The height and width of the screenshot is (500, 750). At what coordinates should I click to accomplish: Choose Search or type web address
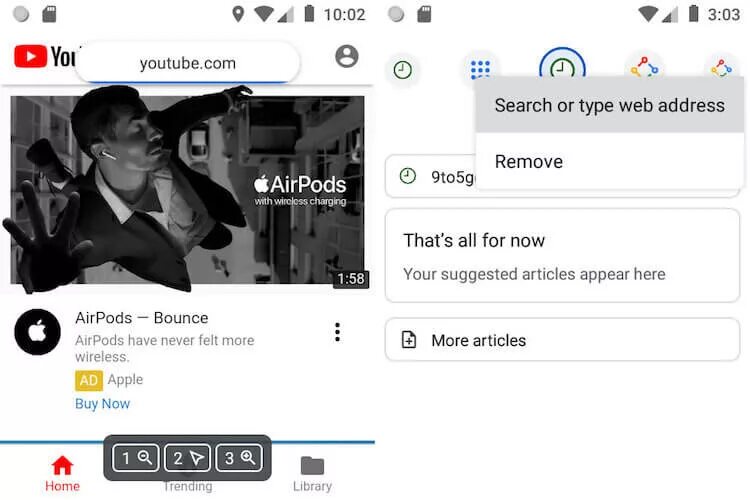point(610,105)
